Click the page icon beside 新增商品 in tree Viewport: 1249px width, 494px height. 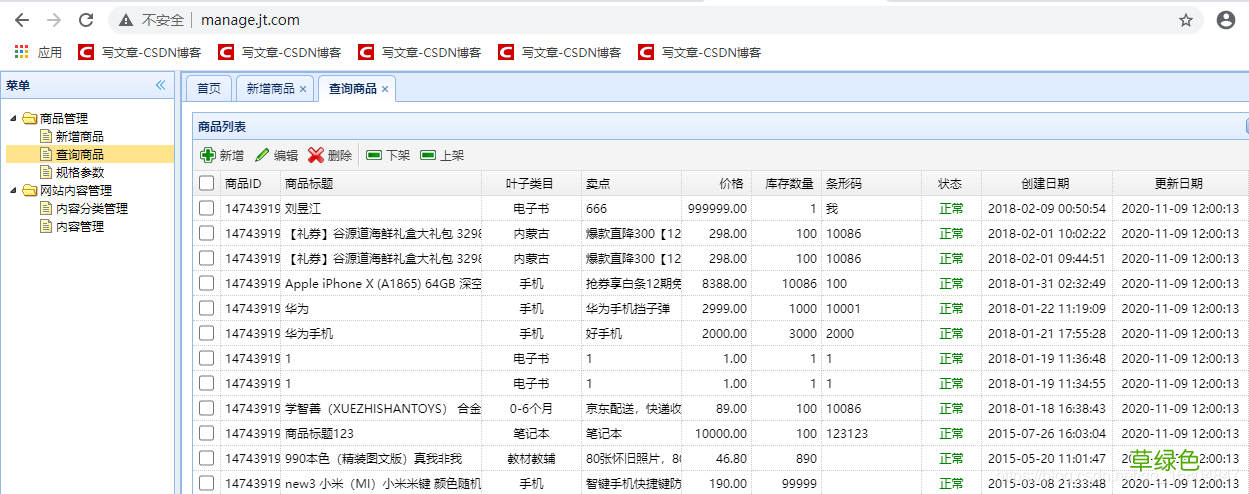pos(46,137)
